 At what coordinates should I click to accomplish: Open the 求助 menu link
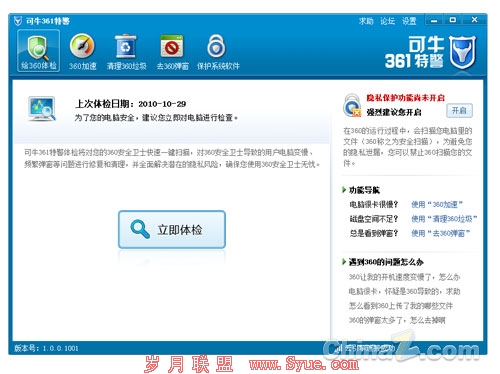click(366, 21)
